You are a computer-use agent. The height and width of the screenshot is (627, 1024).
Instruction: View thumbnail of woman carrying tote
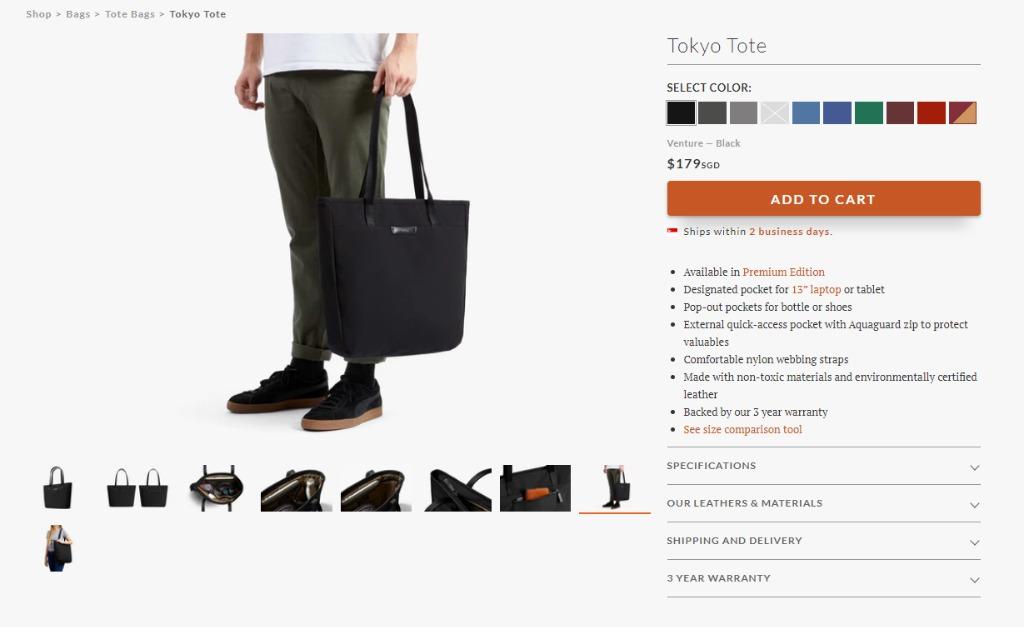[x=57, y=548]
